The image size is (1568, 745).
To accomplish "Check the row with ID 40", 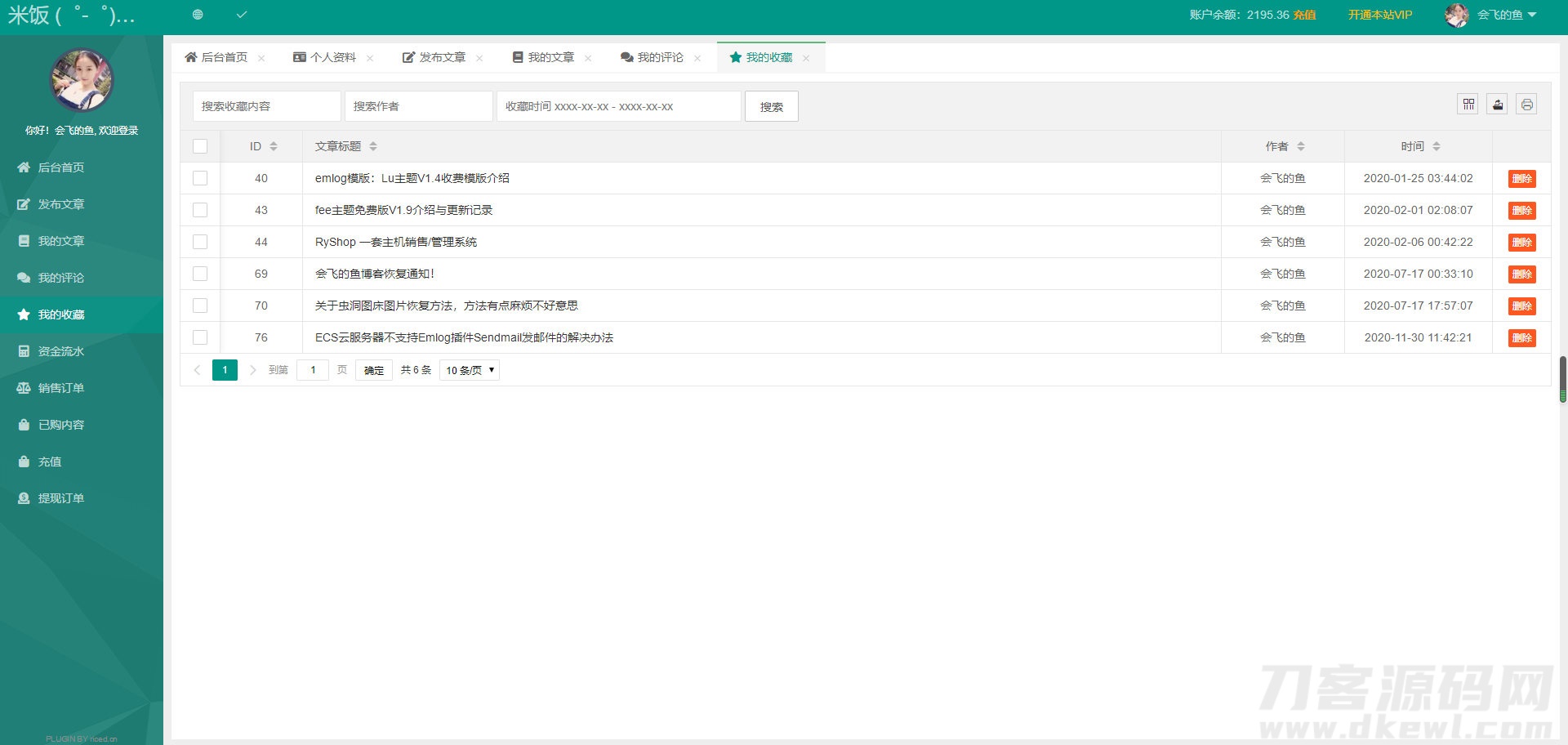I will coord(200,178).
